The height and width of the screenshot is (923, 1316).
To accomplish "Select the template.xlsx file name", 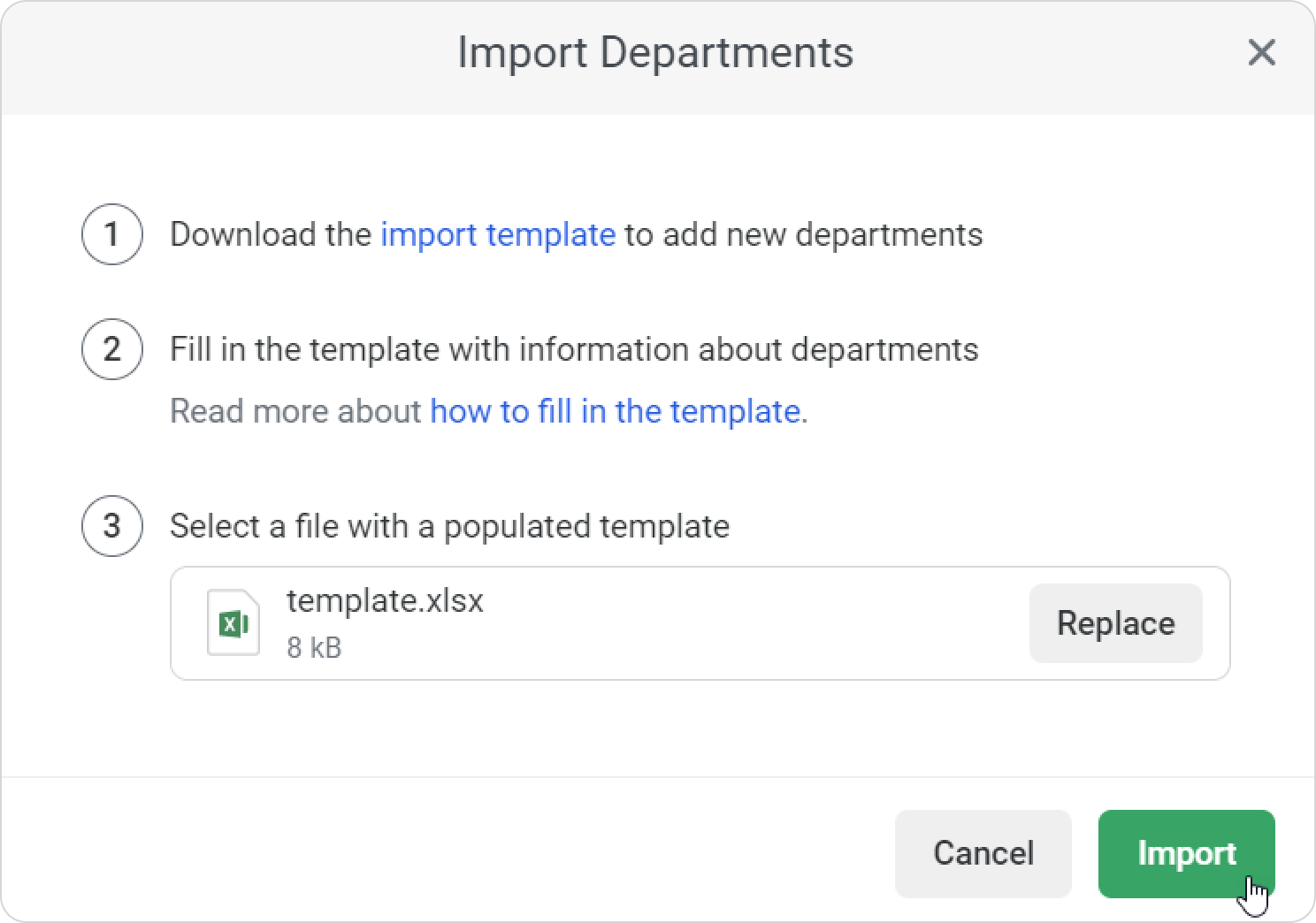I will coord(385,601).
